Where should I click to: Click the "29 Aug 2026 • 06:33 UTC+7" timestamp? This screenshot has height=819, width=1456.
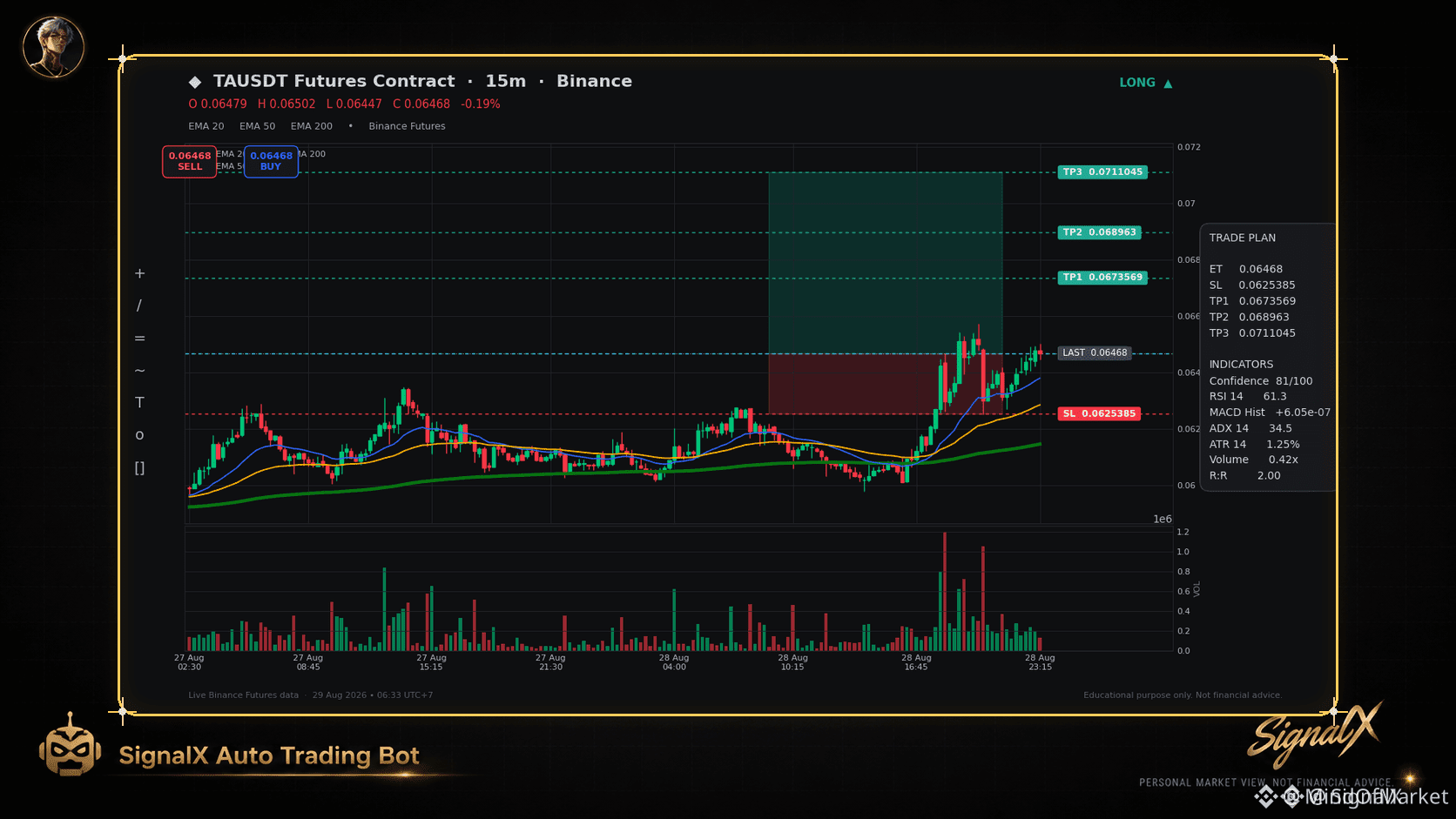(x=373, y=695)
